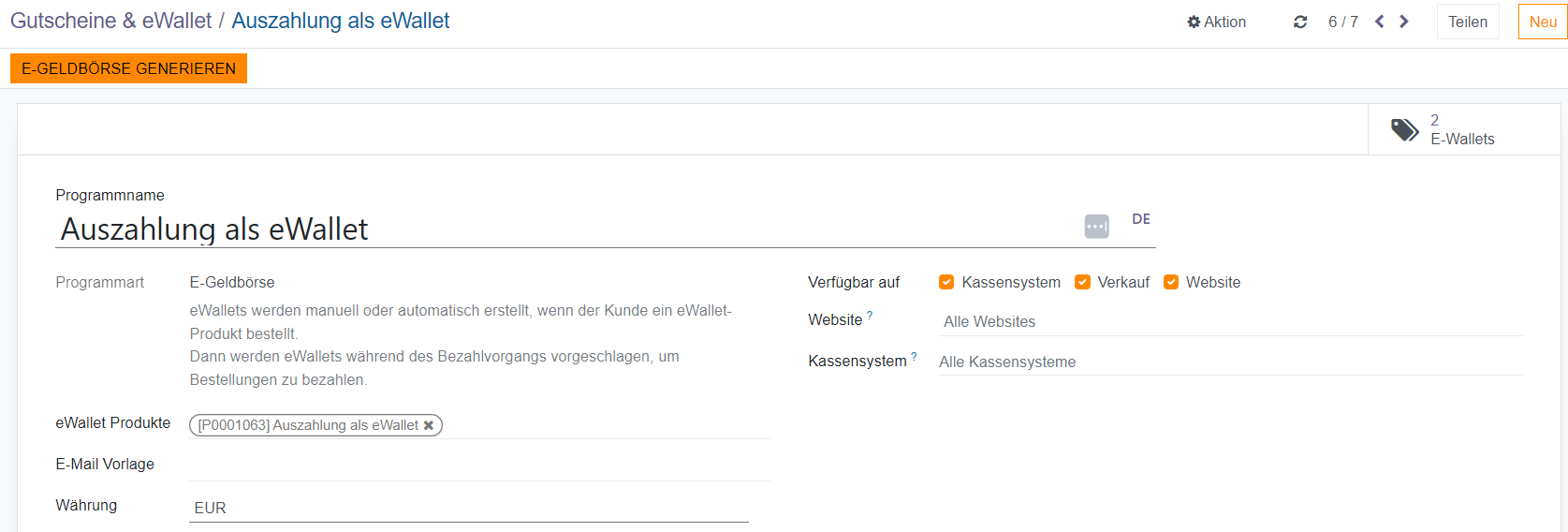Uncheck the Kassensystem checkbox
1568x532 pixels.
[946, 282]
